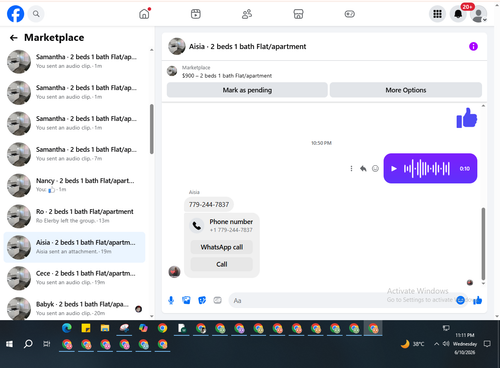Open the Facebook search magnifier

36,14
